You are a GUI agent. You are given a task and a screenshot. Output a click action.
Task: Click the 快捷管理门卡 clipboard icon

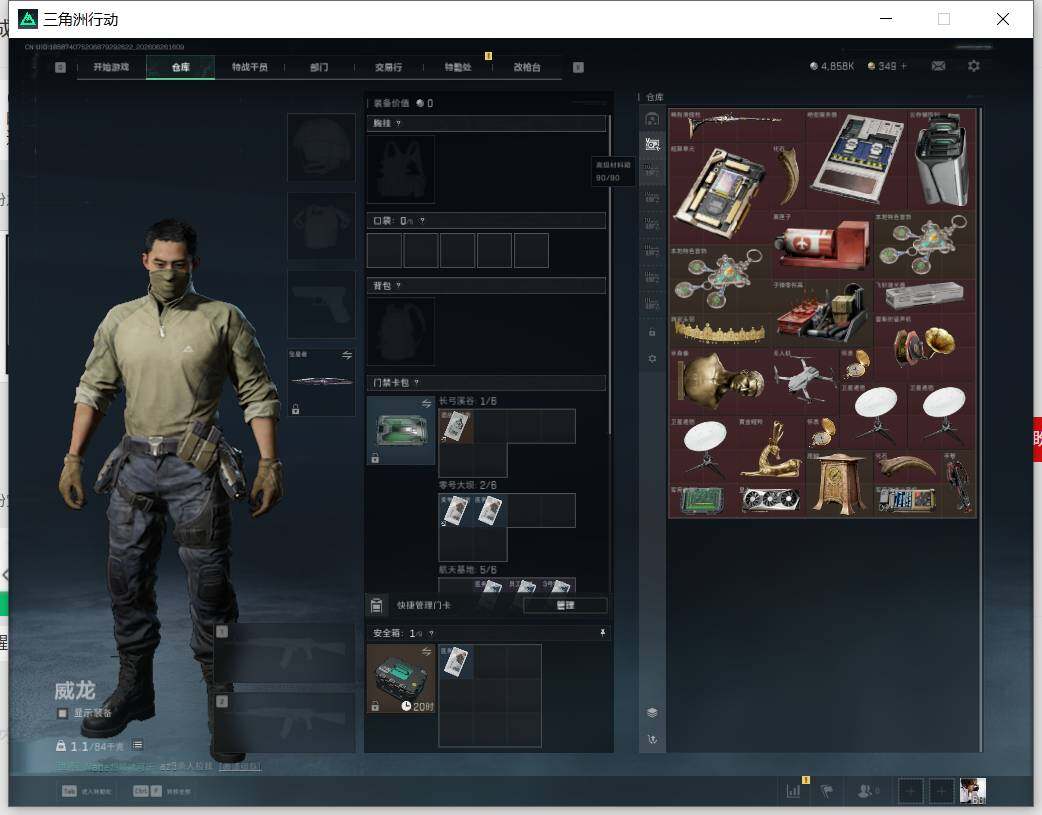[377, 605]
